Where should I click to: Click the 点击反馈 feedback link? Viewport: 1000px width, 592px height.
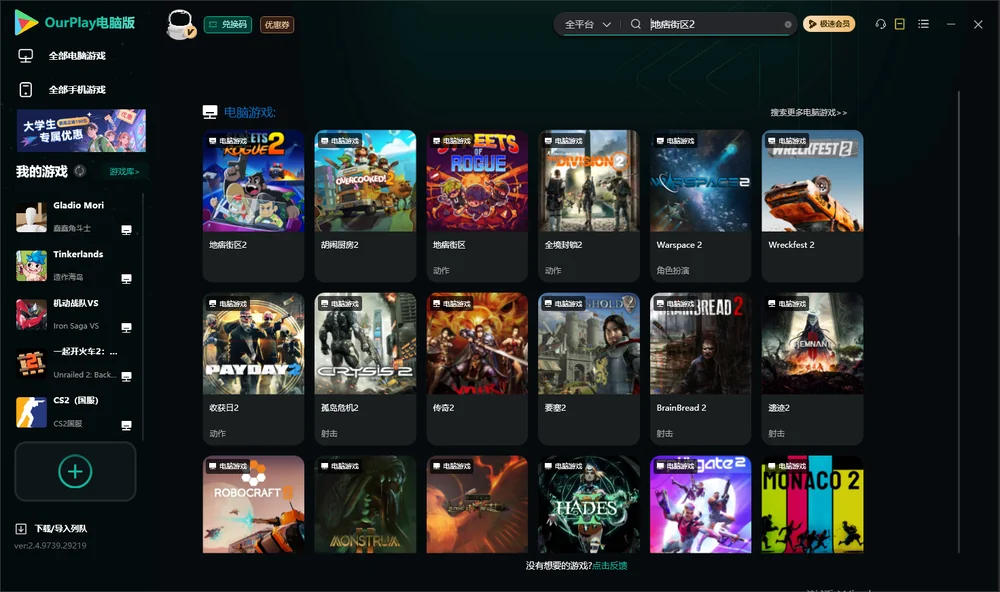[610, 565]
